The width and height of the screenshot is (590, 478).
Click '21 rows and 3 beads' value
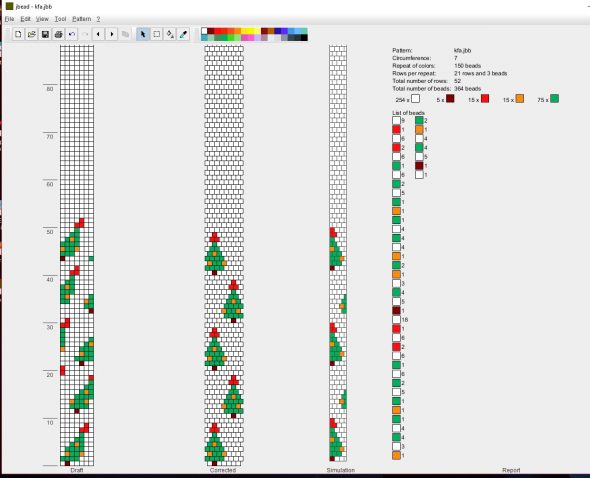tap(481, 73)
